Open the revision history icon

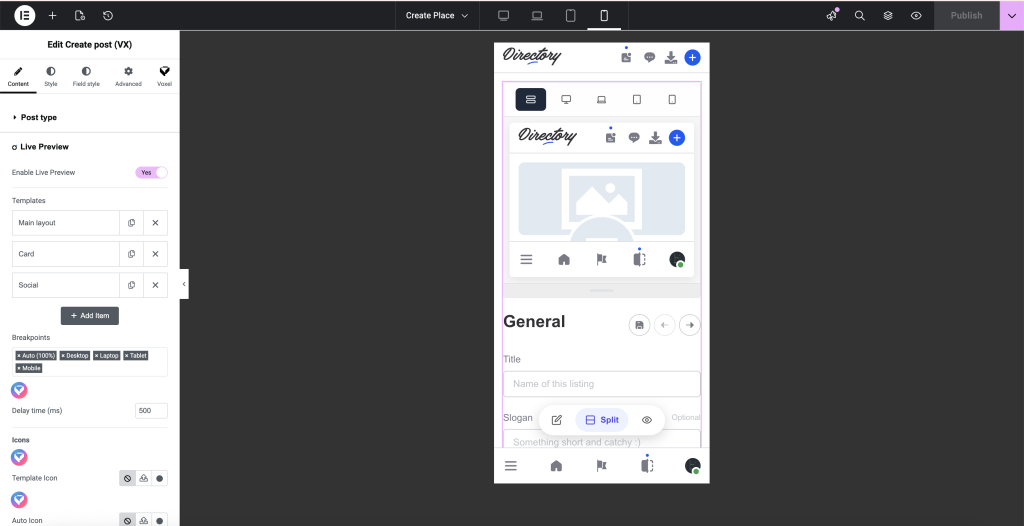pos(107,15)
